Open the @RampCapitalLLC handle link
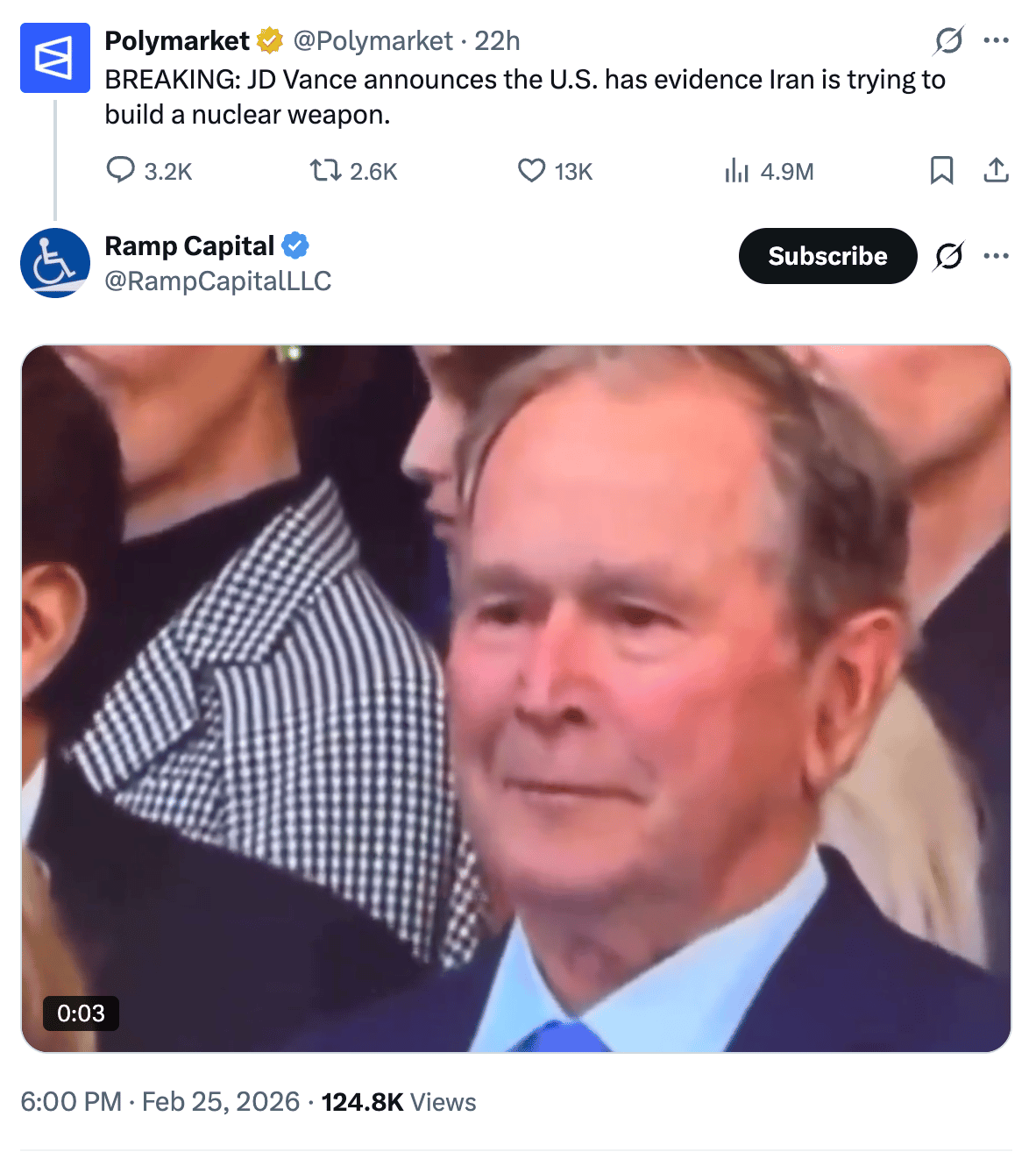The height and width of the screenshot is (1159, 1036). 217,281
